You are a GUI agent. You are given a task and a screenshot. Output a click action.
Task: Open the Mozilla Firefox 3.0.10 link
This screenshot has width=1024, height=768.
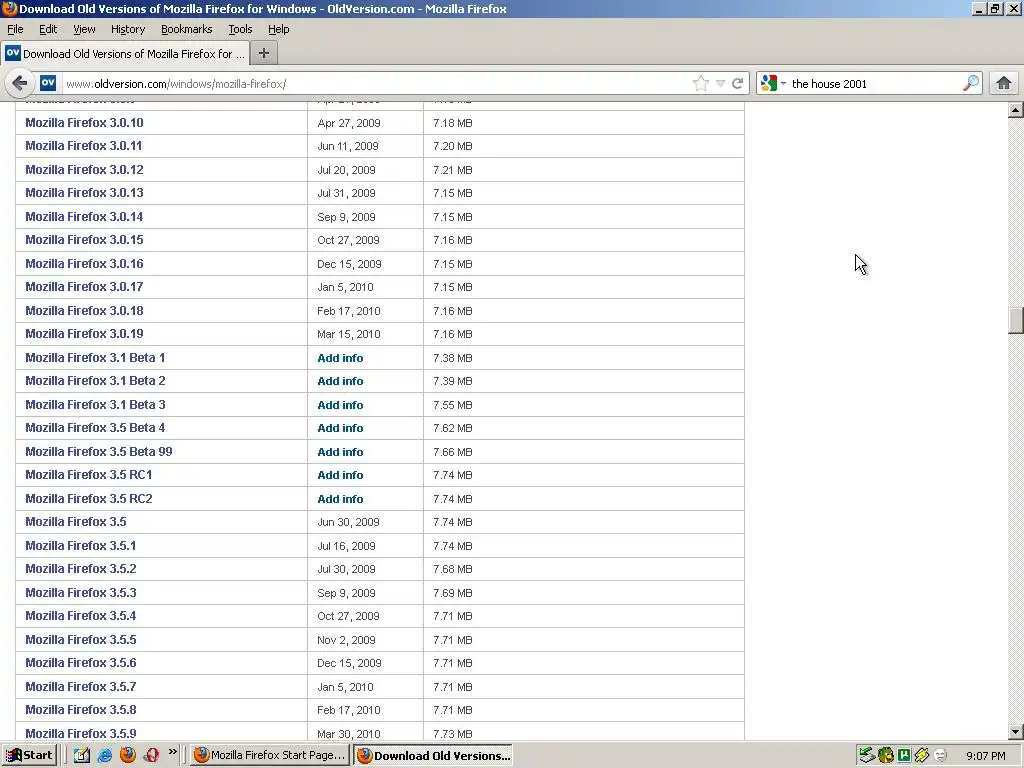pyautogui.click(x=84, y=123)
